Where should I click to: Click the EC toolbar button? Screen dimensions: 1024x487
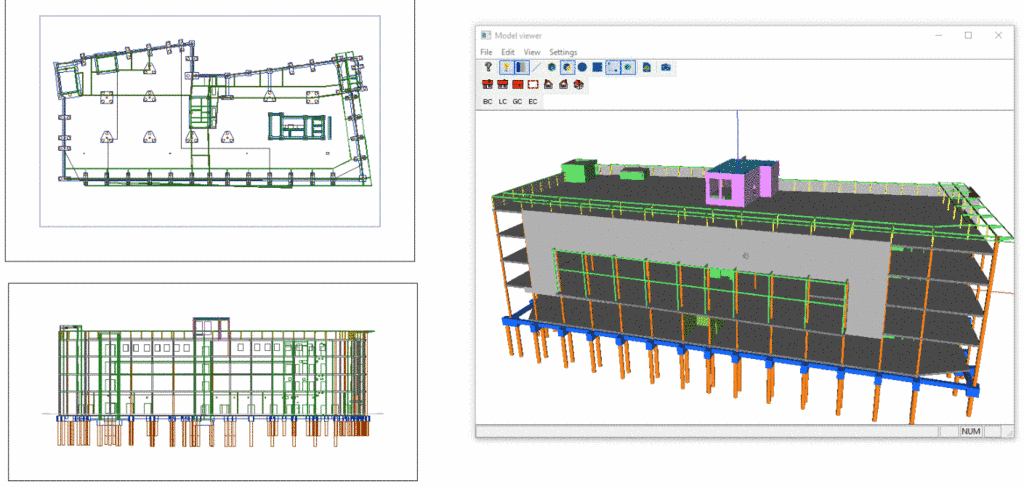[533, 102]
